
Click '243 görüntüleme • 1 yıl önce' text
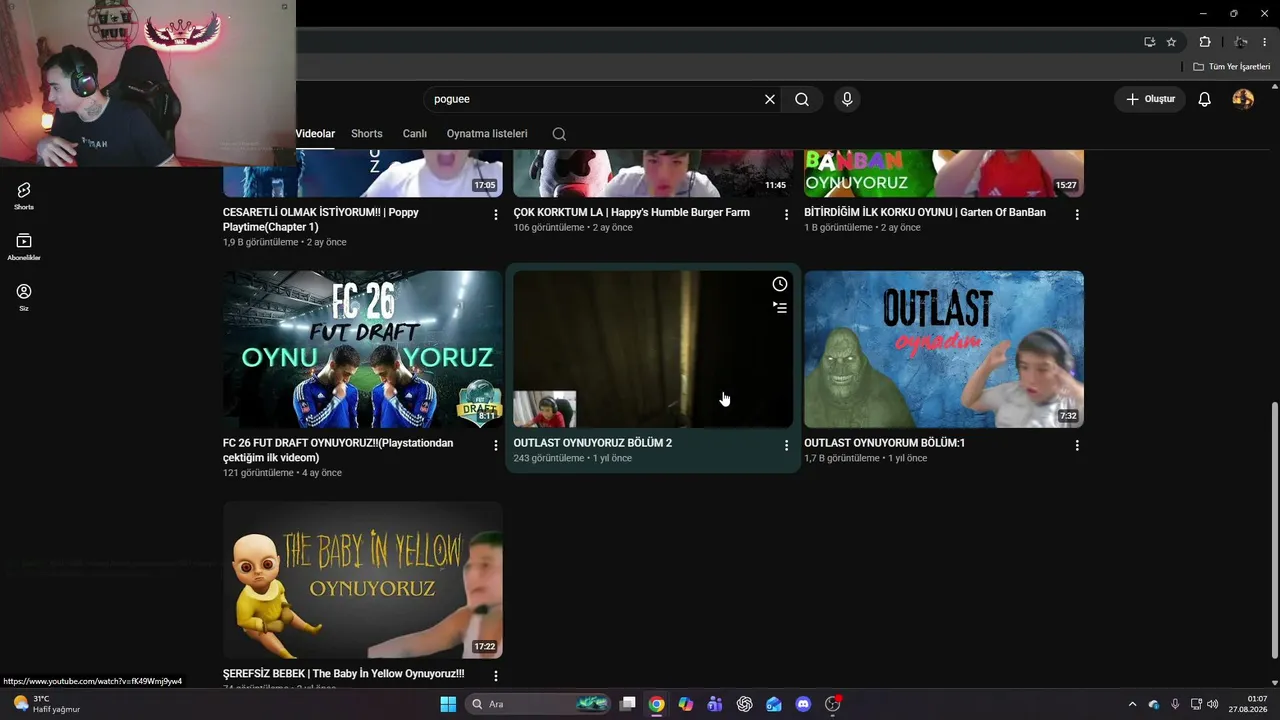(x=572, y=458)
